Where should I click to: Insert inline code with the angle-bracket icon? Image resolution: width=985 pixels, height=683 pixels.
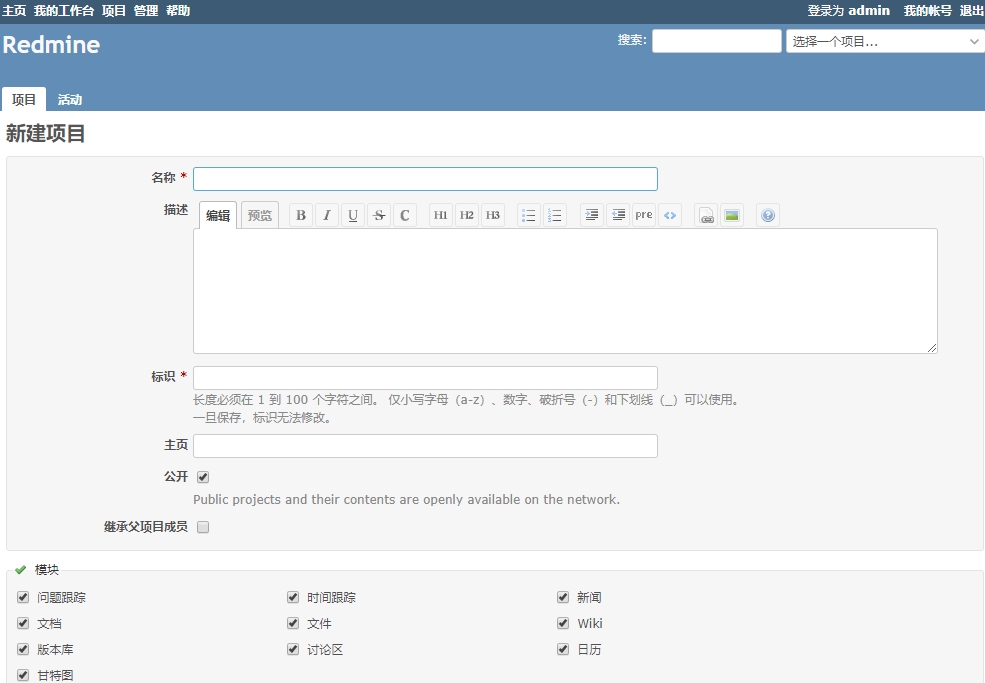click(670, 215)
